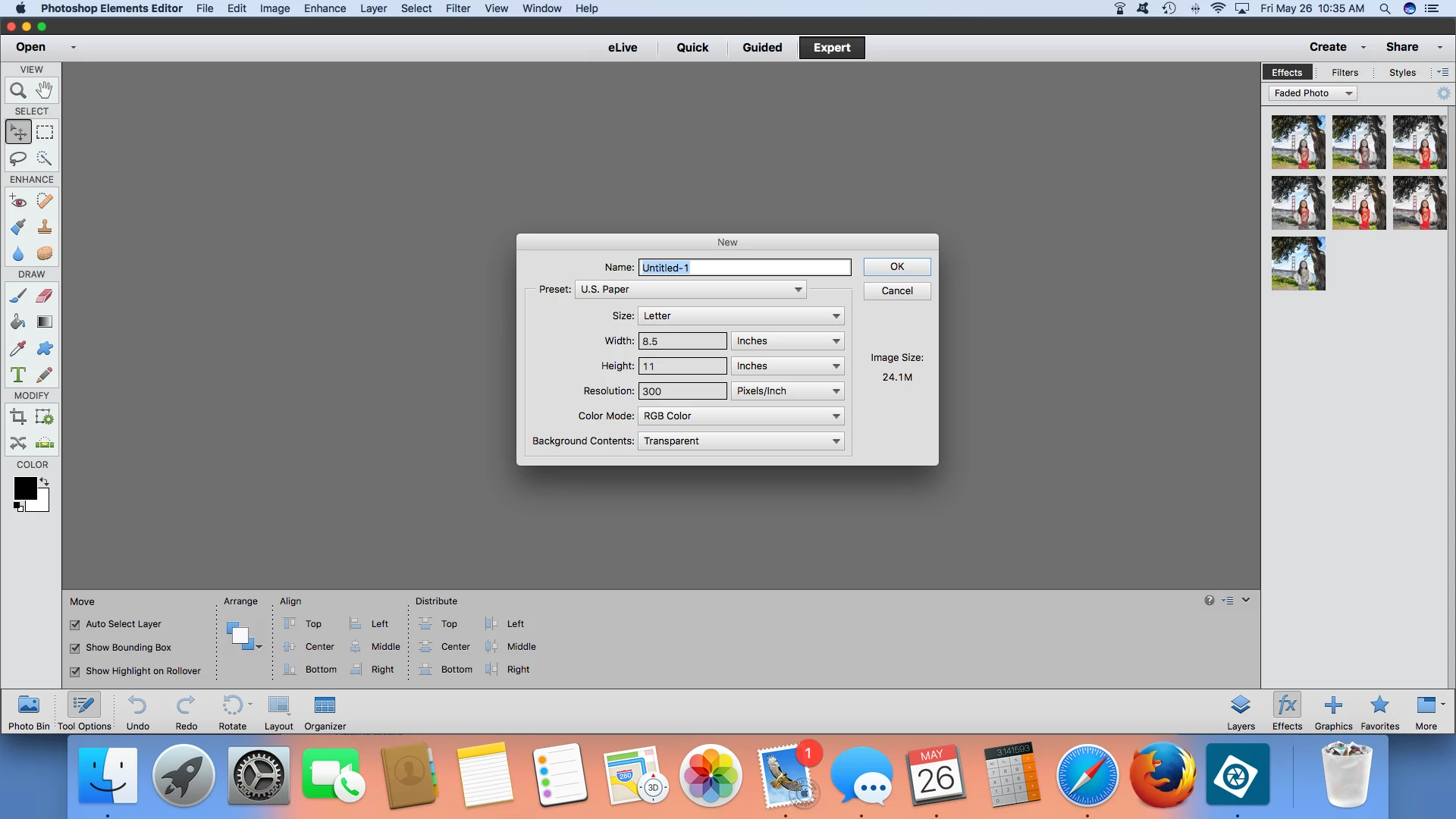Click the black foreground color swatch
This screenshot has width=1456, height=819.
point(24,488)
